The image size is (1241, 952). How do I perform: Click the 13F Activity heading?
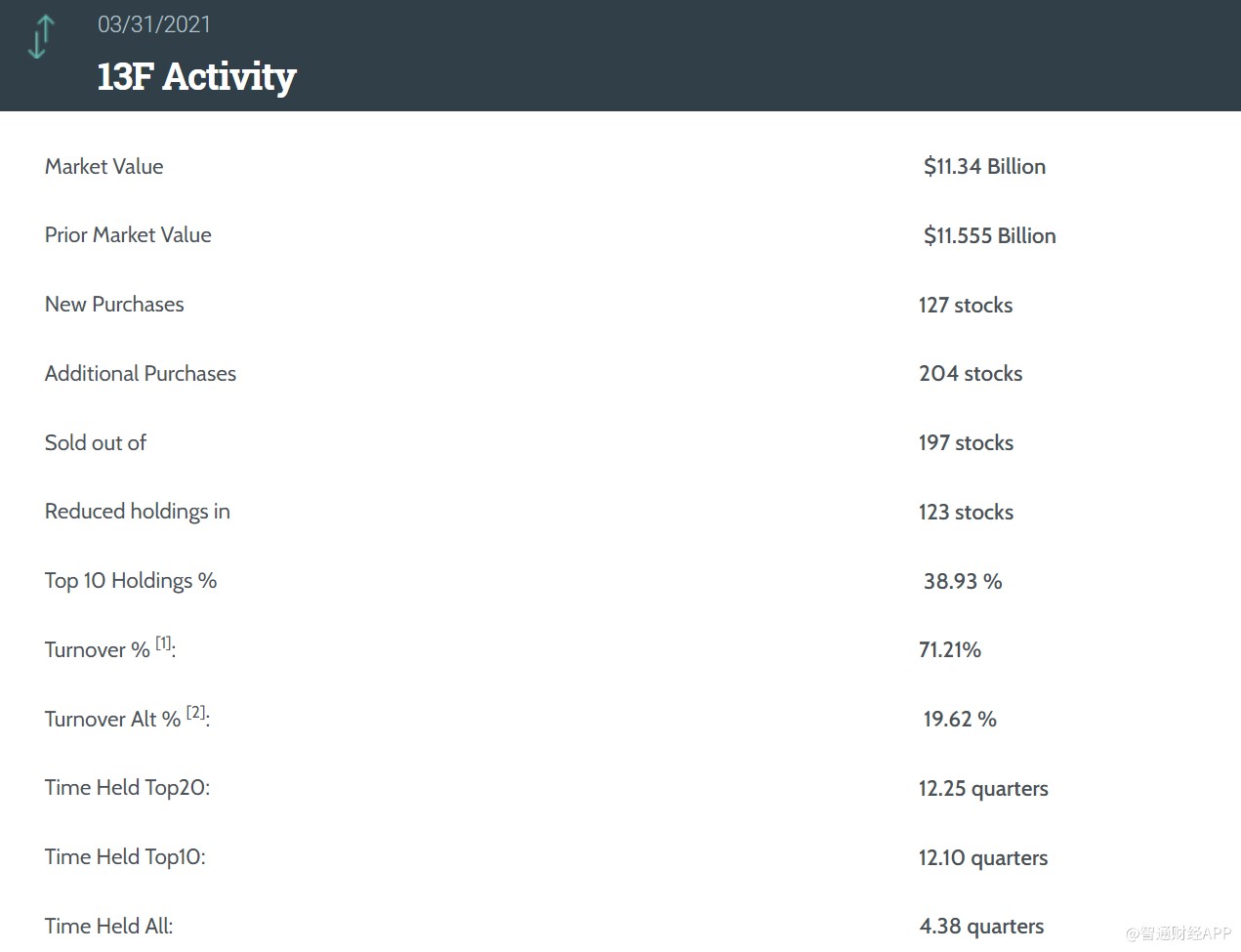click(196, 76)
